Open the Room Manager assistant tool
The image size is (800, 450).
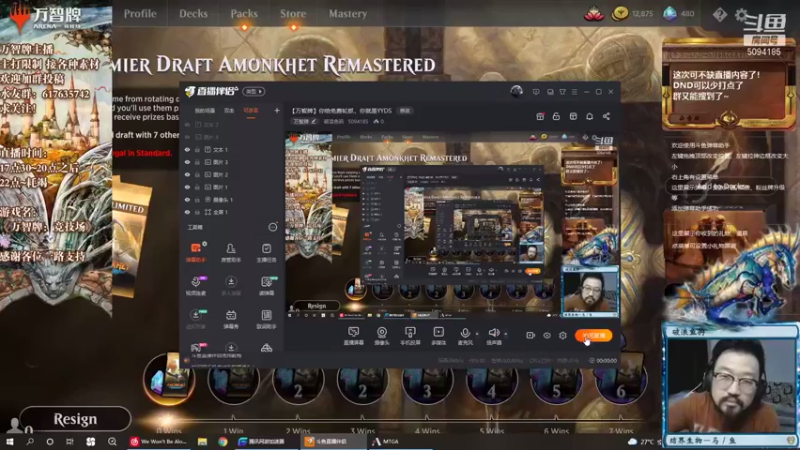coord(231,253)
